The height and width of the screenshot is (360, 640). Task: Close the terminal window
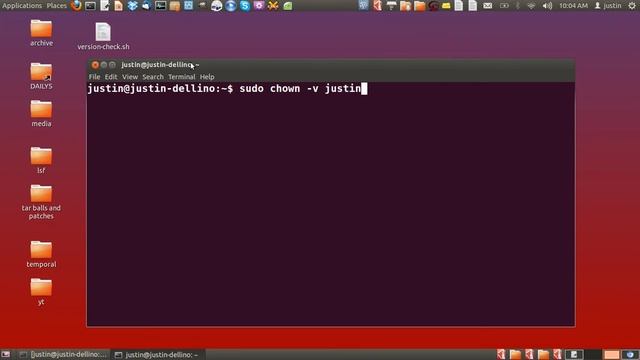click(x=95, y=65)
